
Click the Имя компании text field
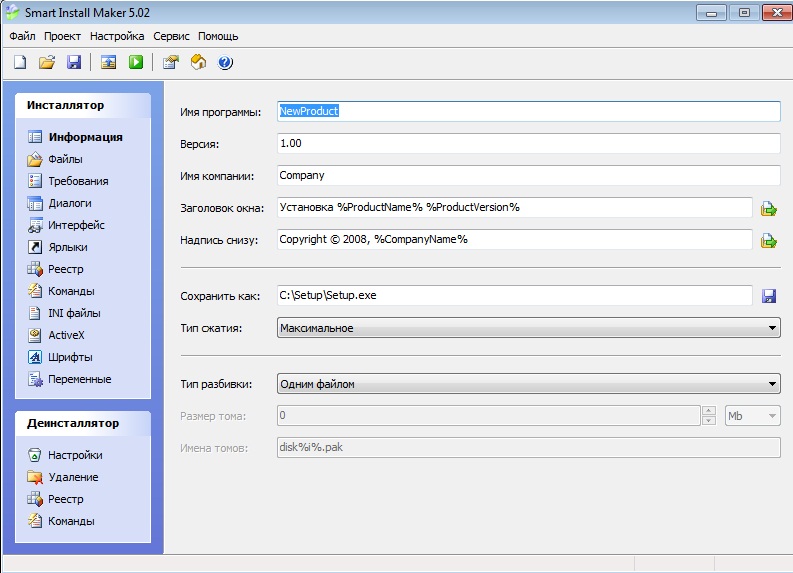pyautogui.click(x=528, y=176)
